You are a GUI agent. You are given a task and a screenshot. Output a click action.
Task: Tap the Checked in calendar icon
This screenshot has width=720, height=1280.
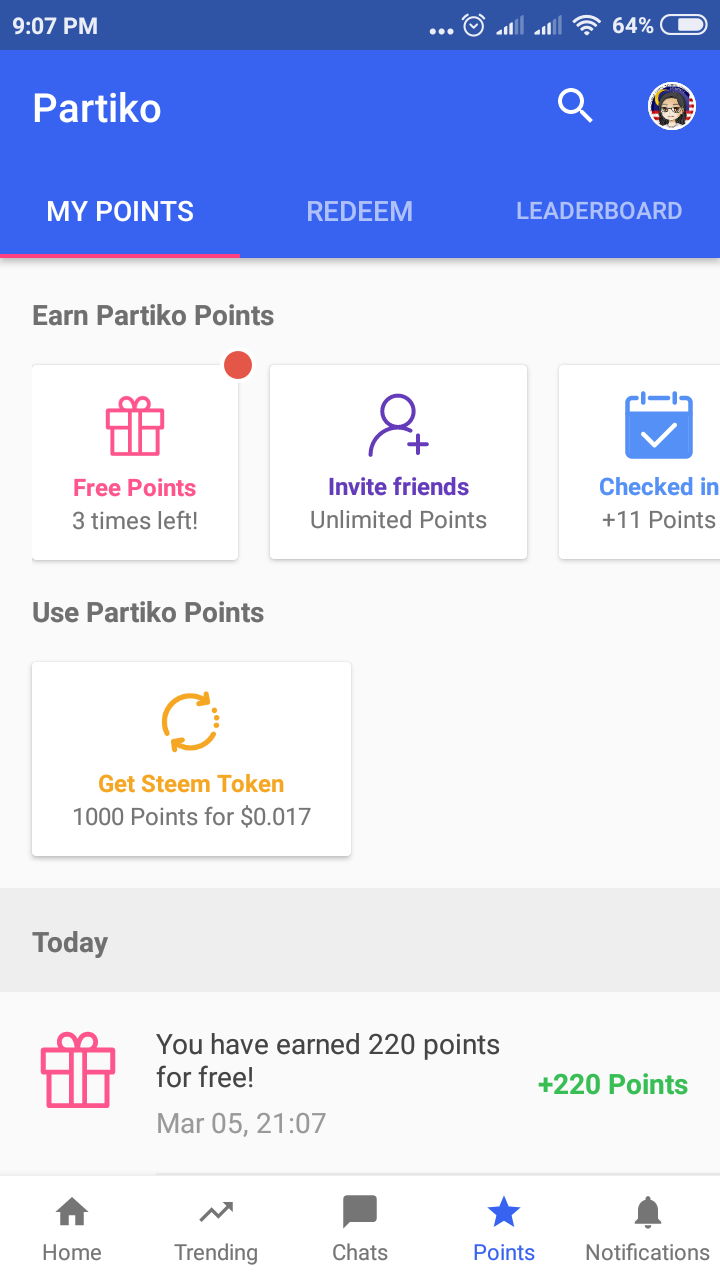tap(658, 426)
